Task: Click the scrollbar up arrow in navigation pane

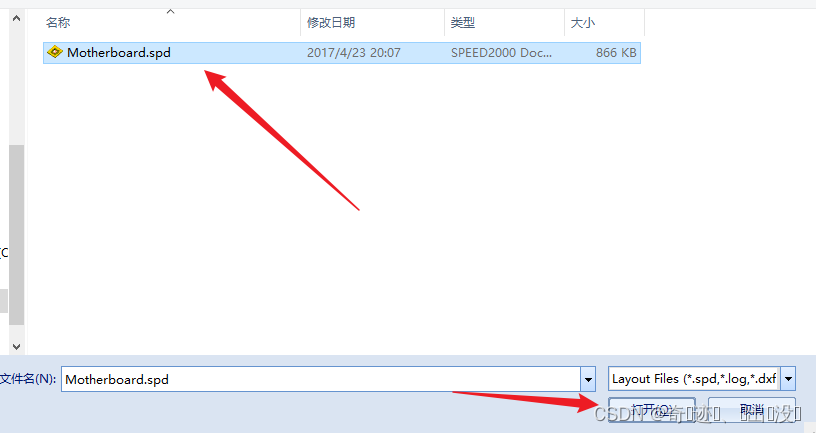Action: (x=16, y=19)
